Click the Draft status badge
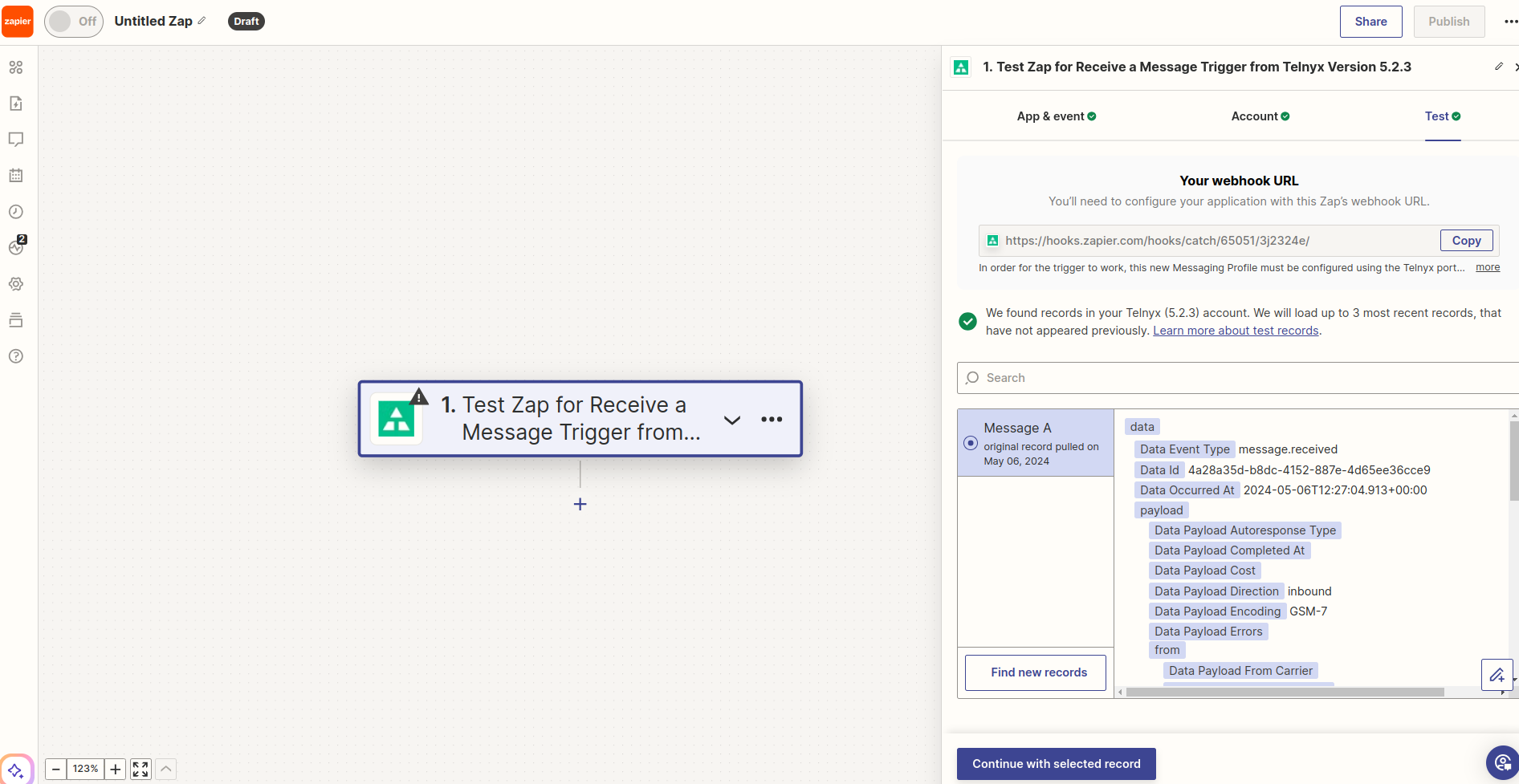This screenshot has height=784, width=1519. click(246, 22)
